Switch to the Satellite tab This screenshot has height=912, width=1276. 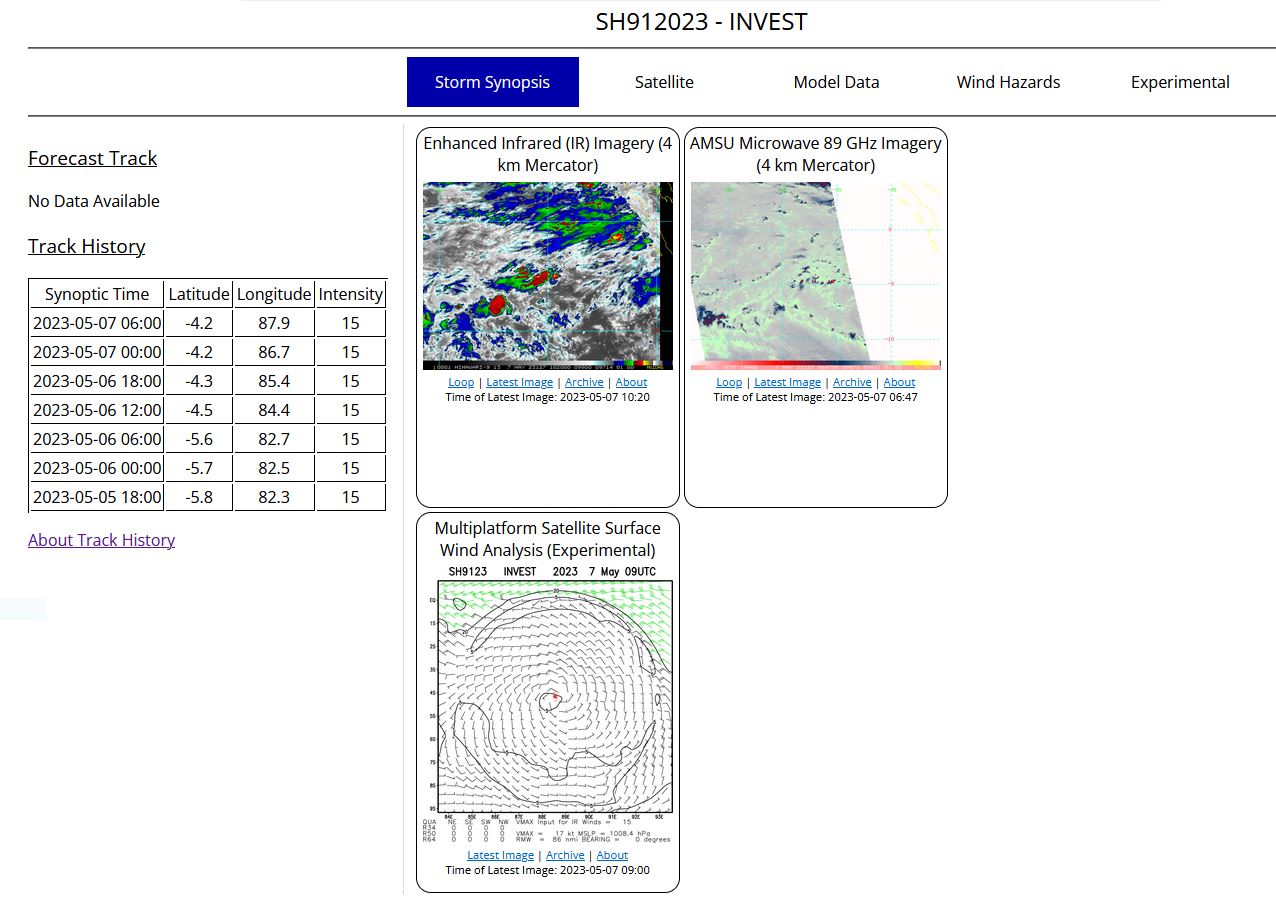(x=664, y=82)
